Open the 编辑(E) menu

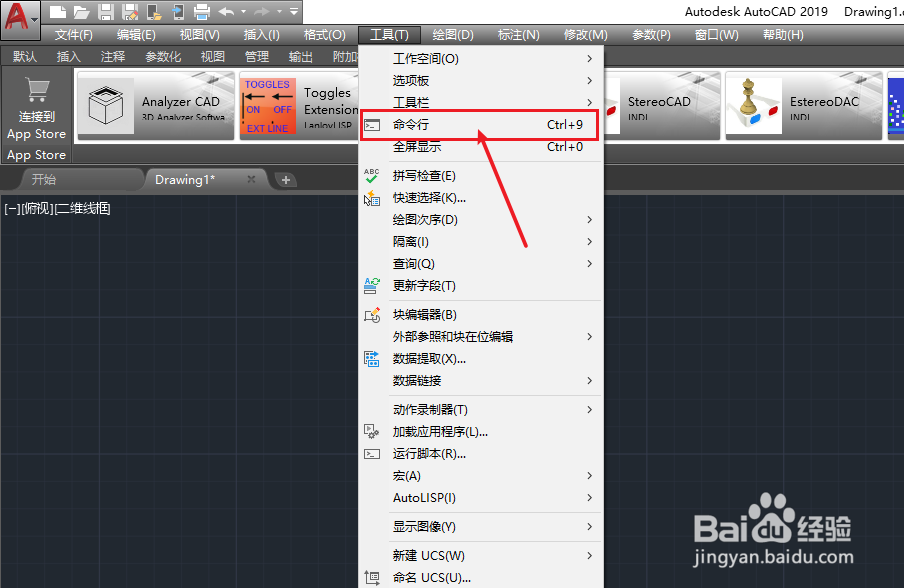(x=136, y=35)
